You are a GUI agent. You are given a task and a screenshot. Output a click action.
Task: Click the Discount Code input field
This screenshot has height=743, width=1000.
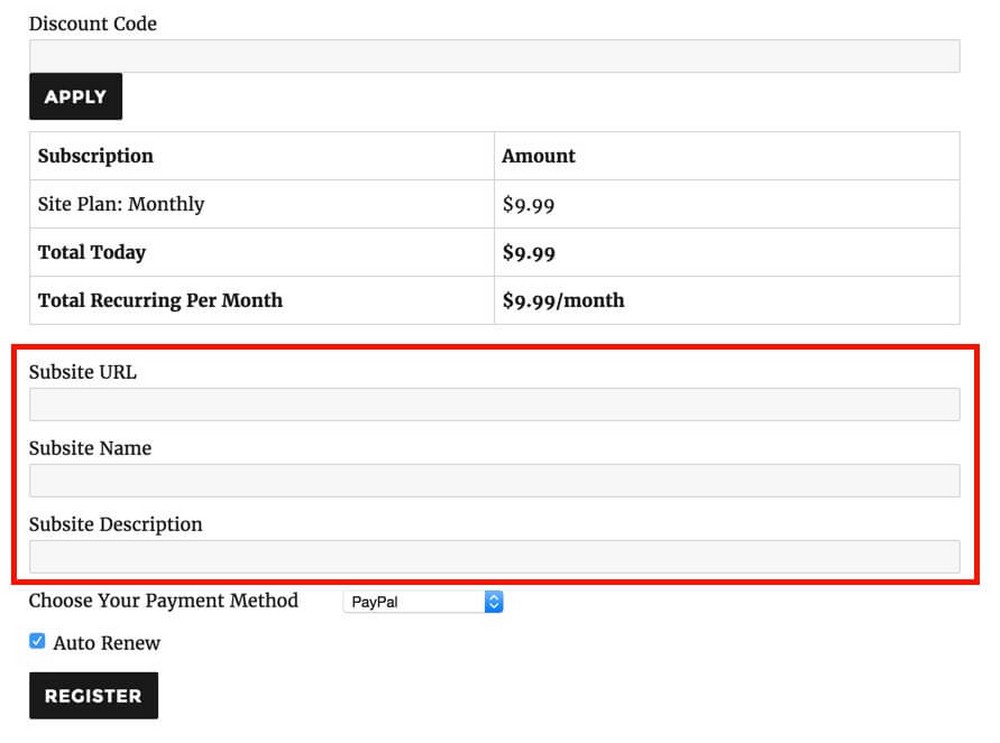coord(494,56)
